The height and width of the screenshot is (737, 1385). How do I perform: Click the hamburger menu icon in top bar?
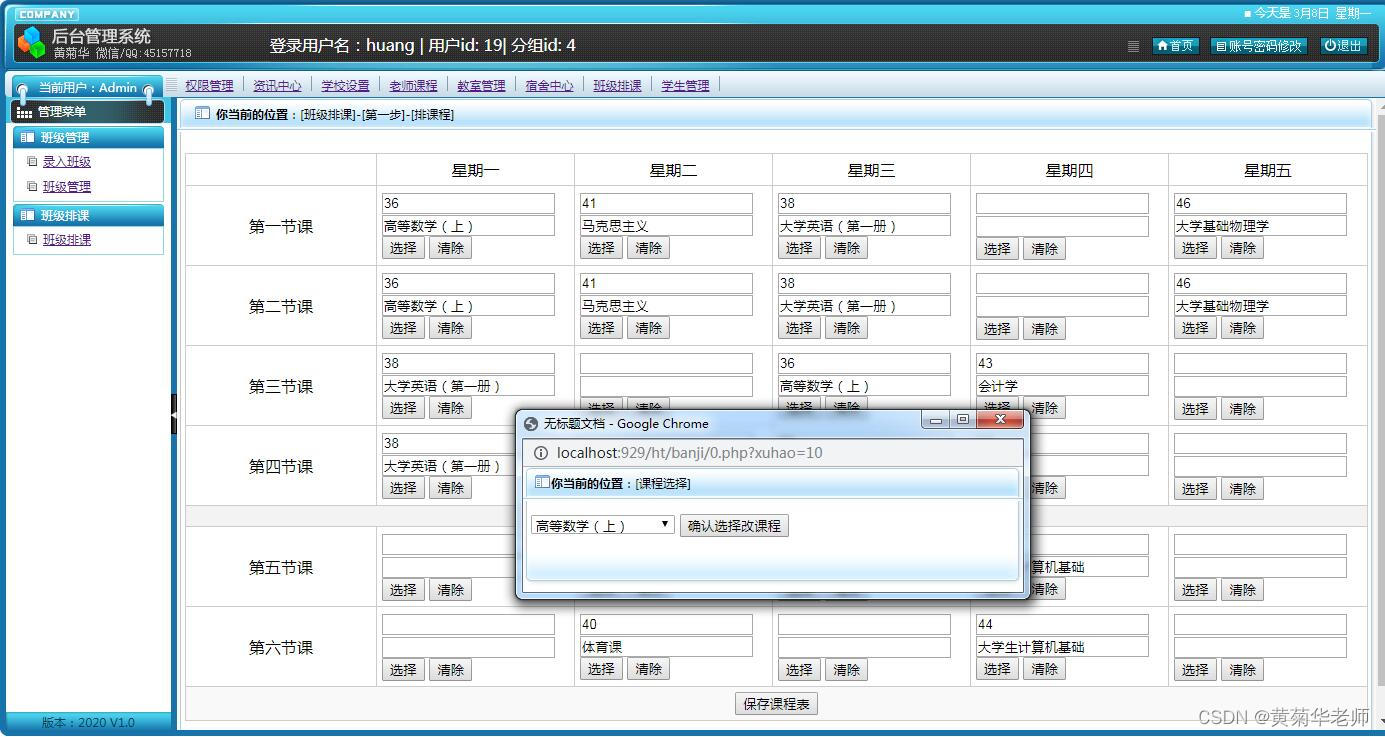1133,46
